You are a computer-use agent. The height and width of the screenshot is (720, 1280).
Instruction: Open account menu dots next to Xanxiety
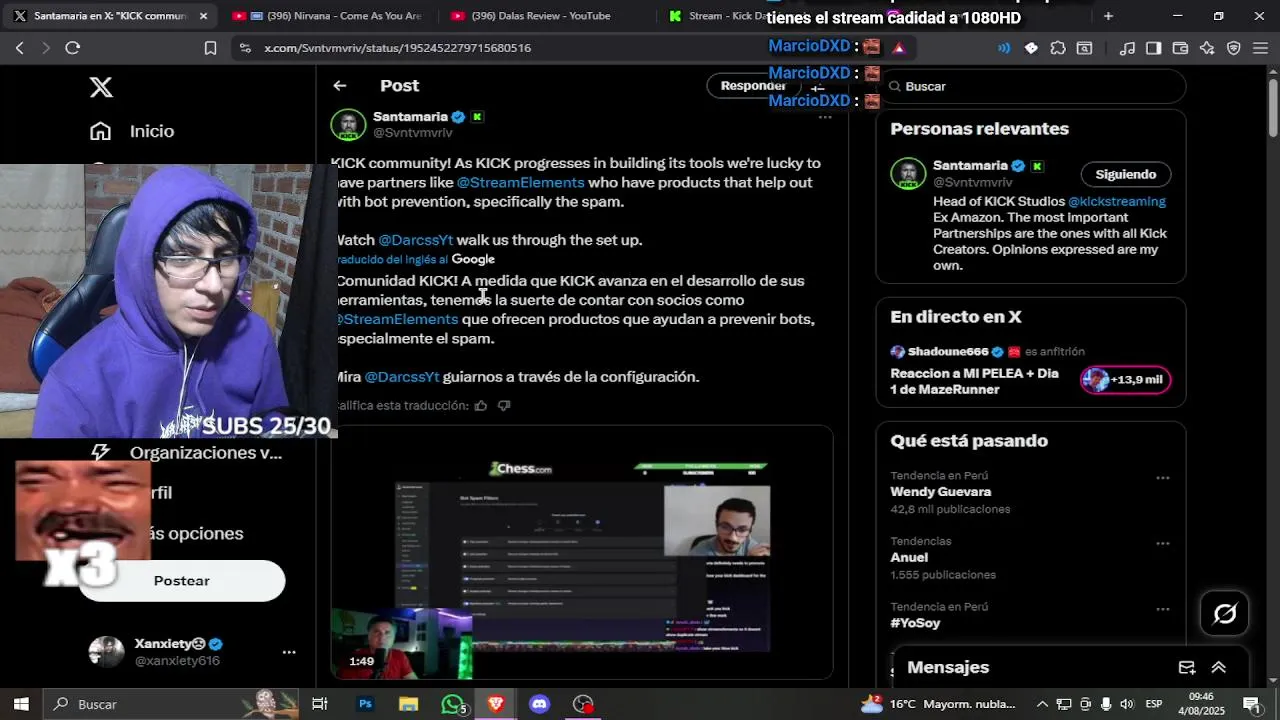289,652
